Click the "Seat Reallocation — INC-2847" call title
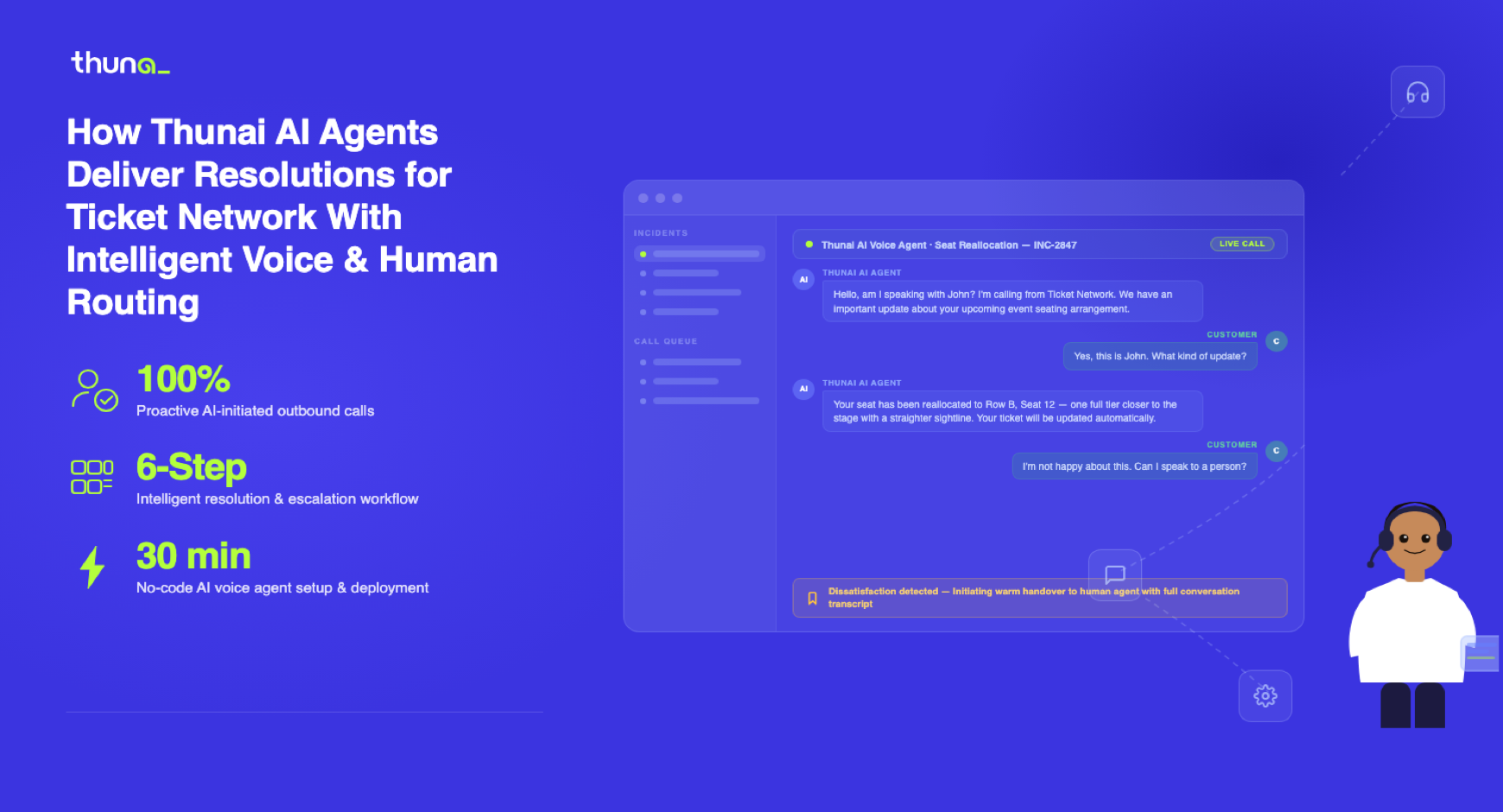Viewport: 1503px width, 812px height. 949,245
